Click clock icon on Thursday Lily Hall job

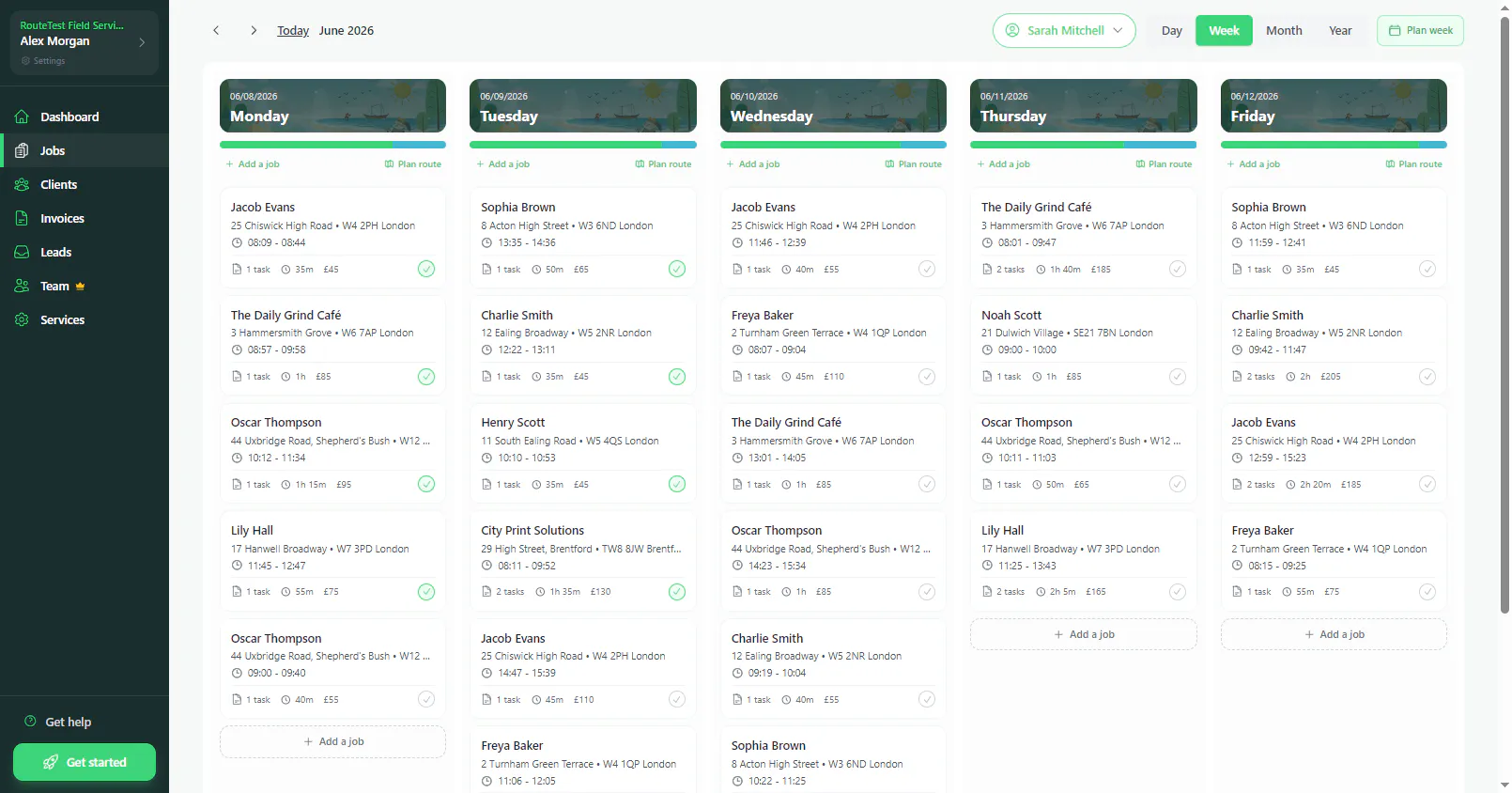987,566
